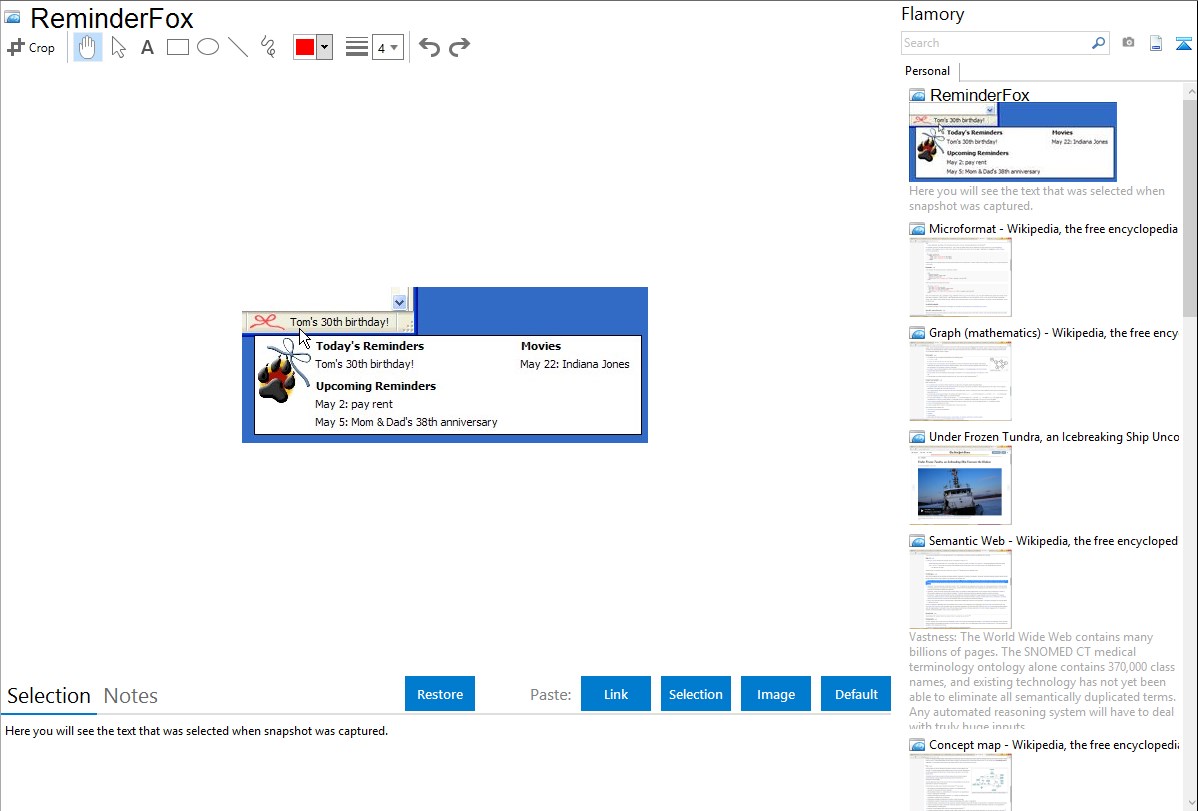Open the Graph (mathematics) snapshot thumbnail

pyautogui.click(x=960, y=381)
